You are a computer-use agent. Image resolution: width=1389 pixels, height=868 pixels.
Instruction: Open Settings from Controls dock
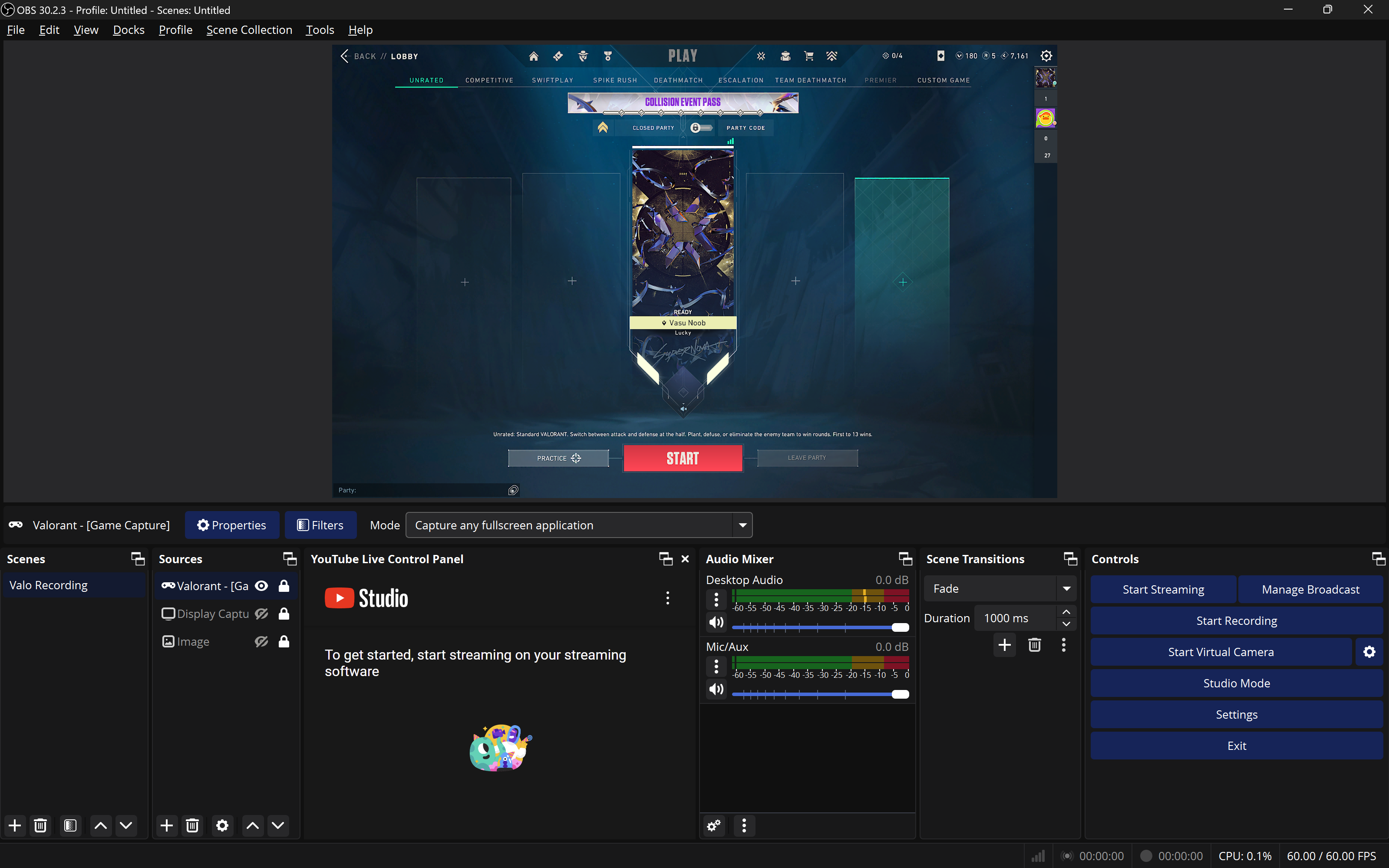point(1237,715)
